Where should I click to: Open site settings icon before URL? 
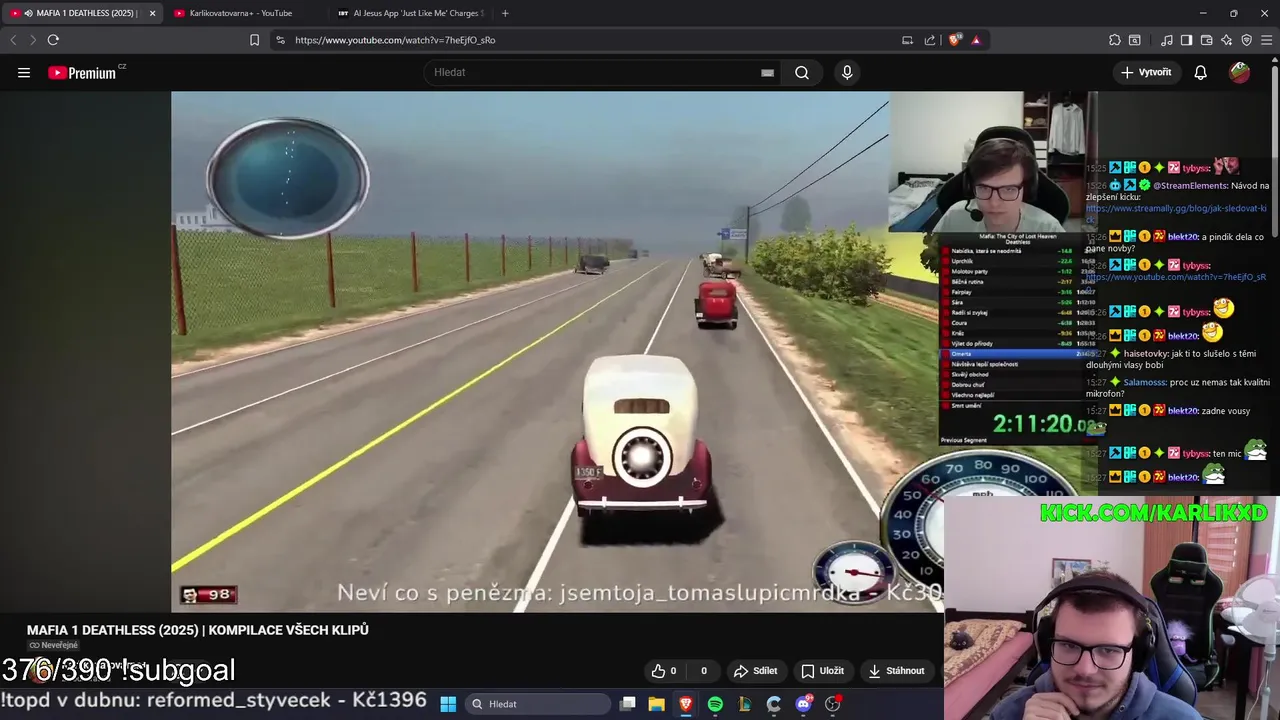280,40
